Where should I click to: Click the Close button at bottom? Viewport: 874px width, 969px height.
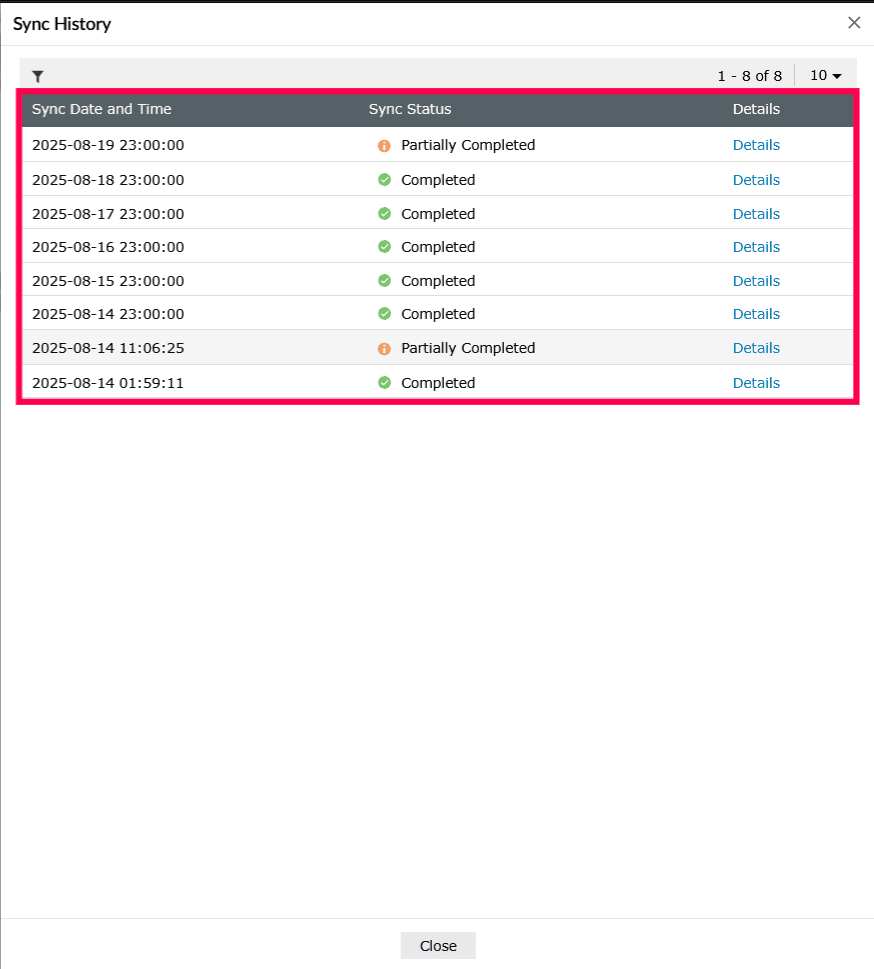coord(438,946)
